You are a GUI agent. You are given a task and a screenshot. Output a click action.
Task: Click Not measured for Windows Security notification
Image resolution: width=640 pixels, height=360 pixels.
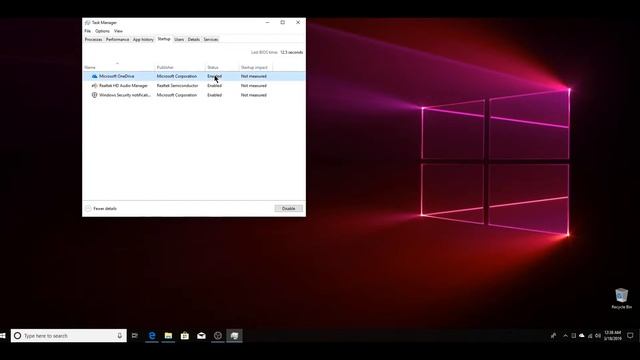(x=253, y=95)
